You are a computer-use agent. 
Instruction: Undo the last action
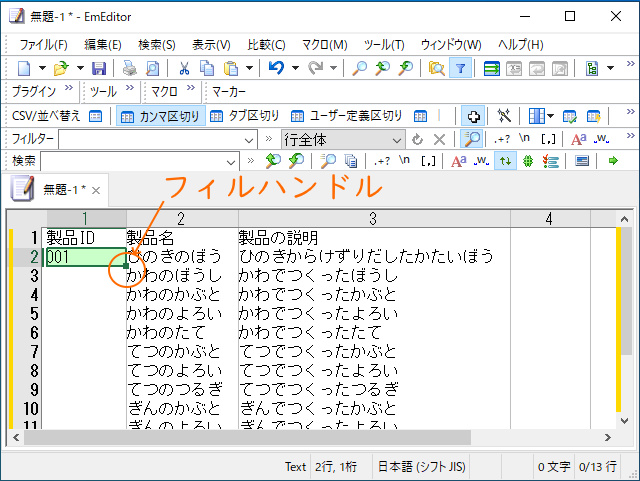[x=276, y=68]
